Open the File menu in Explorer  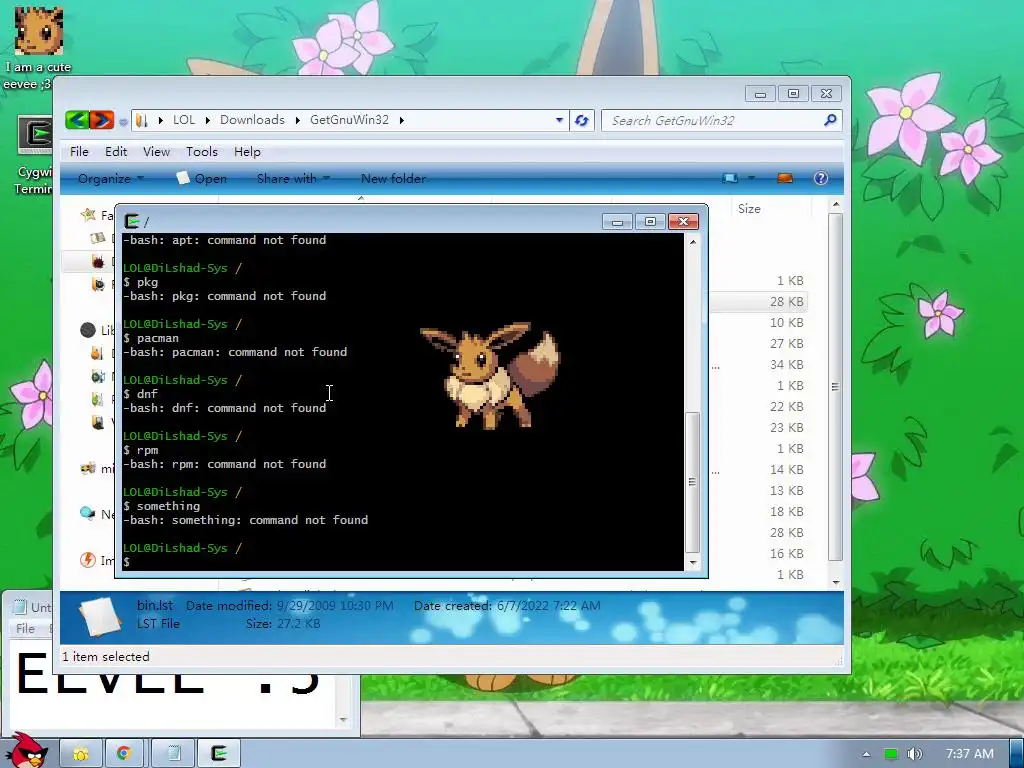(79, 152)
